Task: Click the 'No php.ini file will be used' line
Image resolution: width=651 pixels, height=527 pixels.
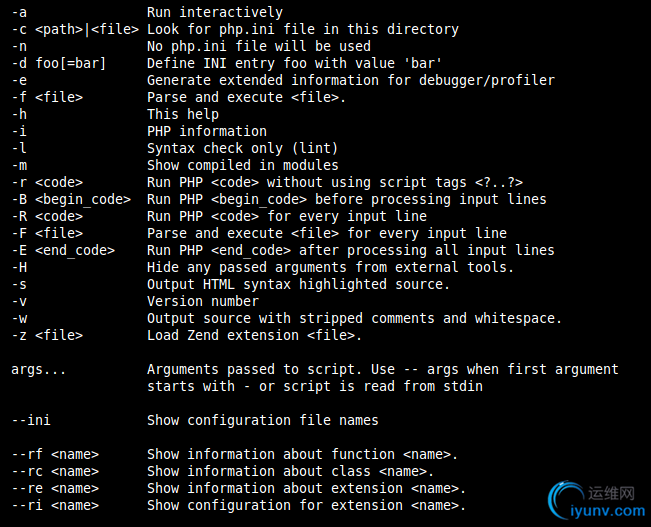Action: pos(259,46)
